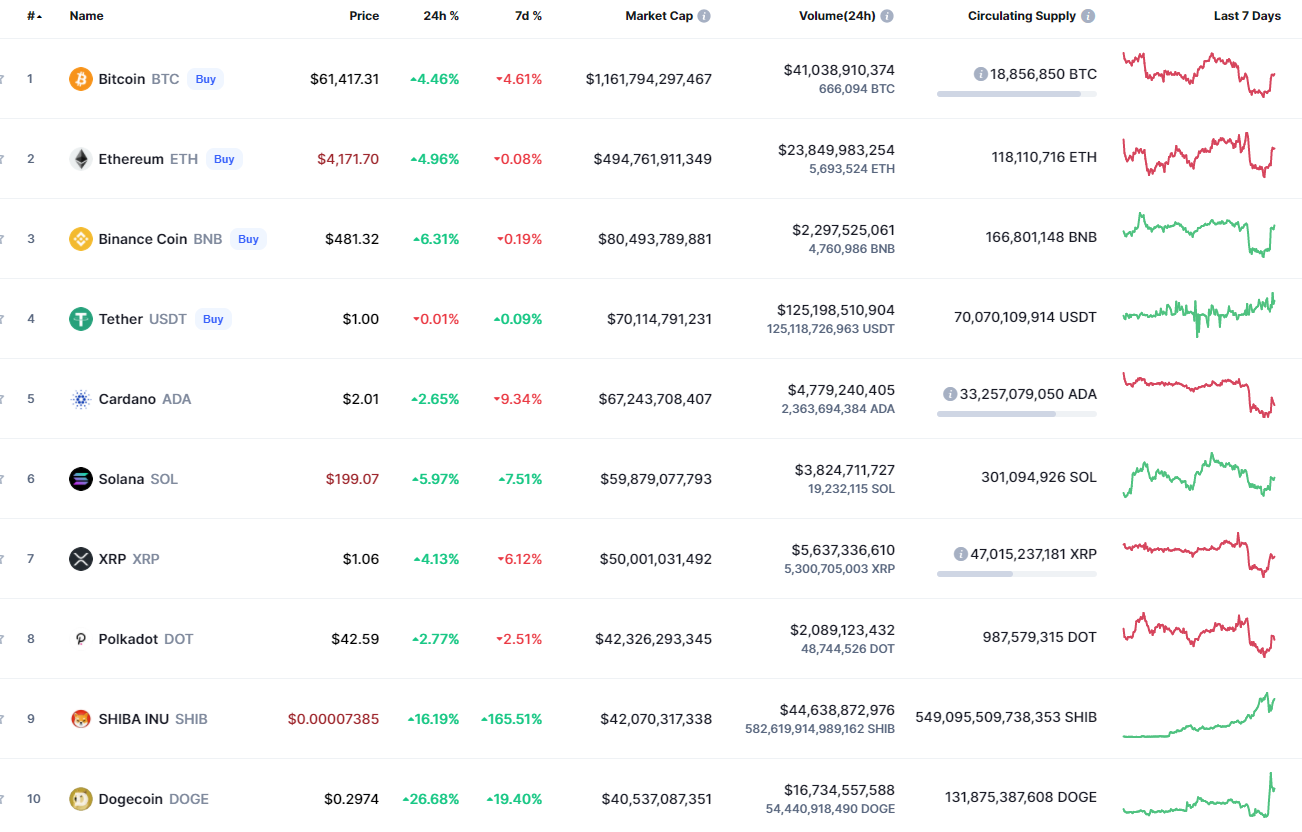
Task: Click the Solana logo icon
Action: [x=81, y=479]
